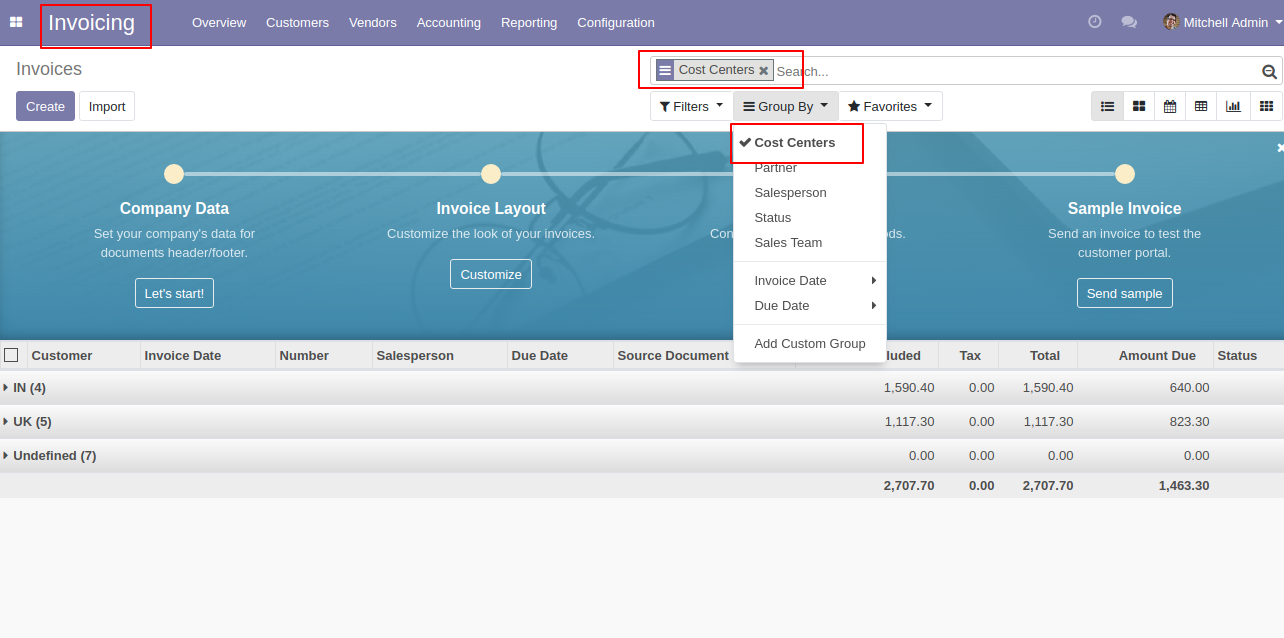Open the Filters dropdown
Image resolution: width=1284 pixels, height=638 pixels.
[x=691, y=106]
